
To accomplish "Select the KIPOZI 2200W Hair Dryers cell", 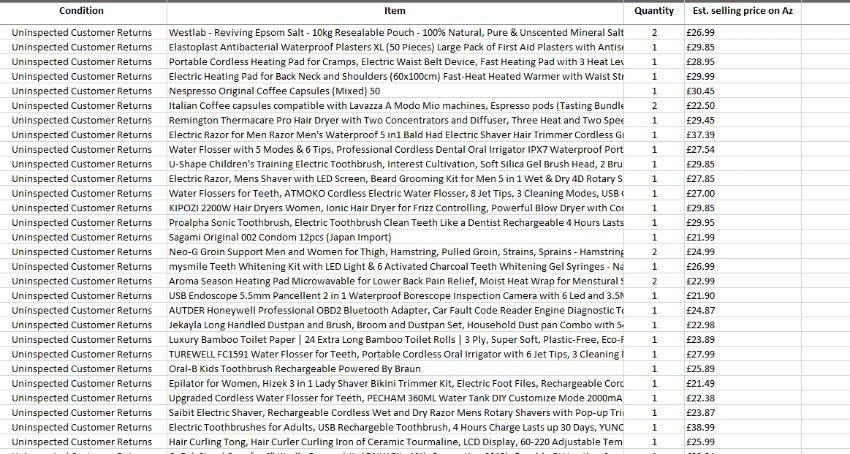I will pyautogui.click(x=395, y=208).
